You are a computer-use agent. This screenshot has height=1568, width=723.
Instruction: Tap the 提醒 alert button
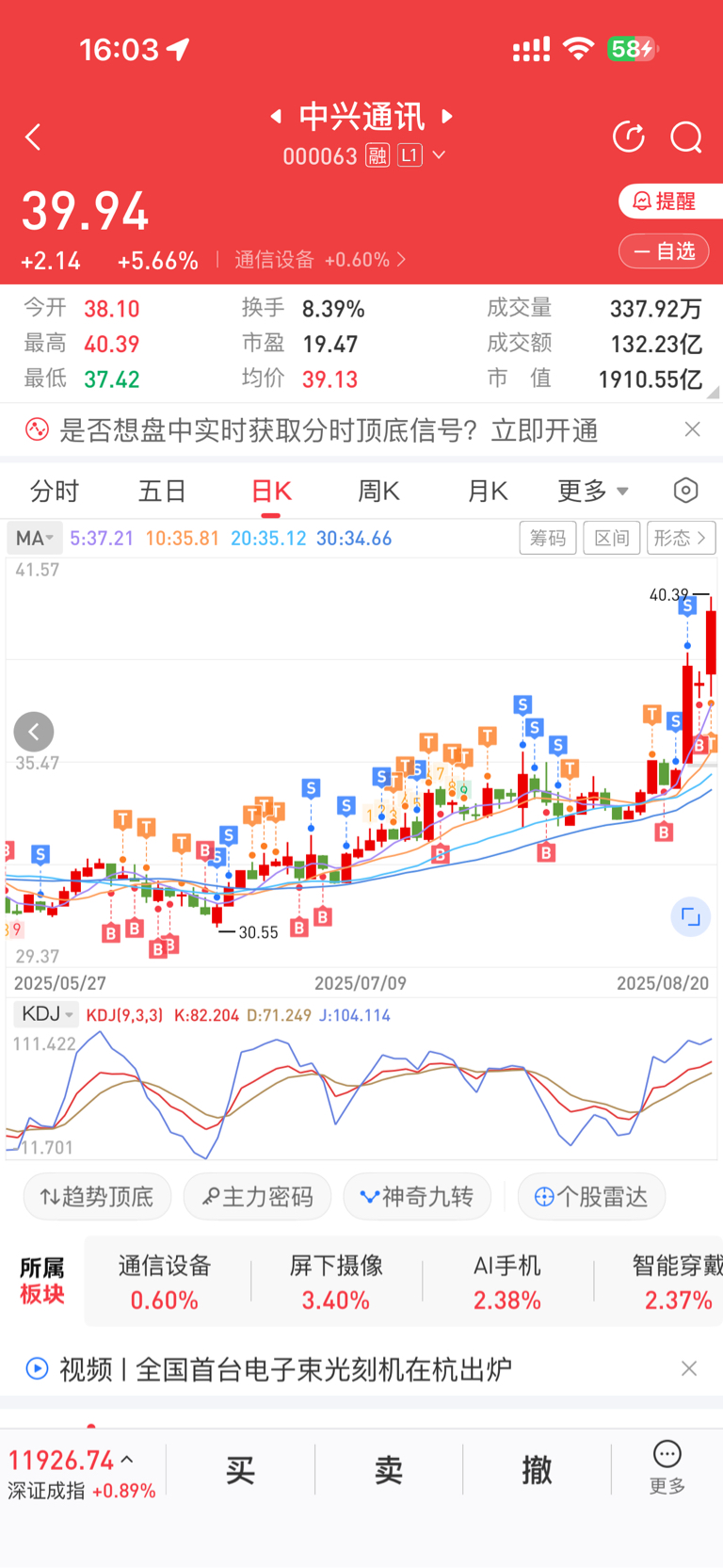coord(669,201)
